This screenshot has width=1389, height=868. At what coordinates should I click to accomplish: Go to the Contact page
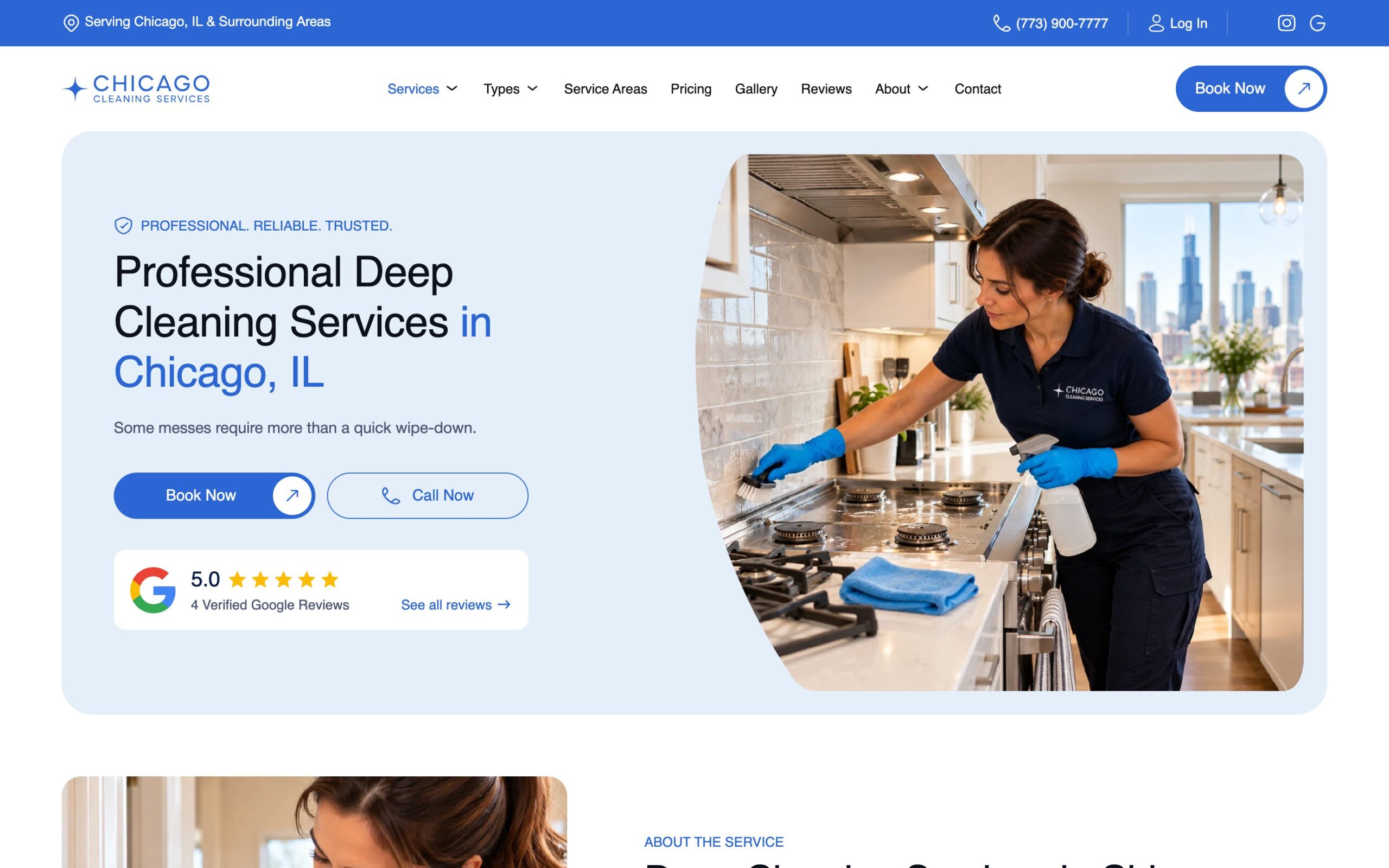tap(978, 89)
